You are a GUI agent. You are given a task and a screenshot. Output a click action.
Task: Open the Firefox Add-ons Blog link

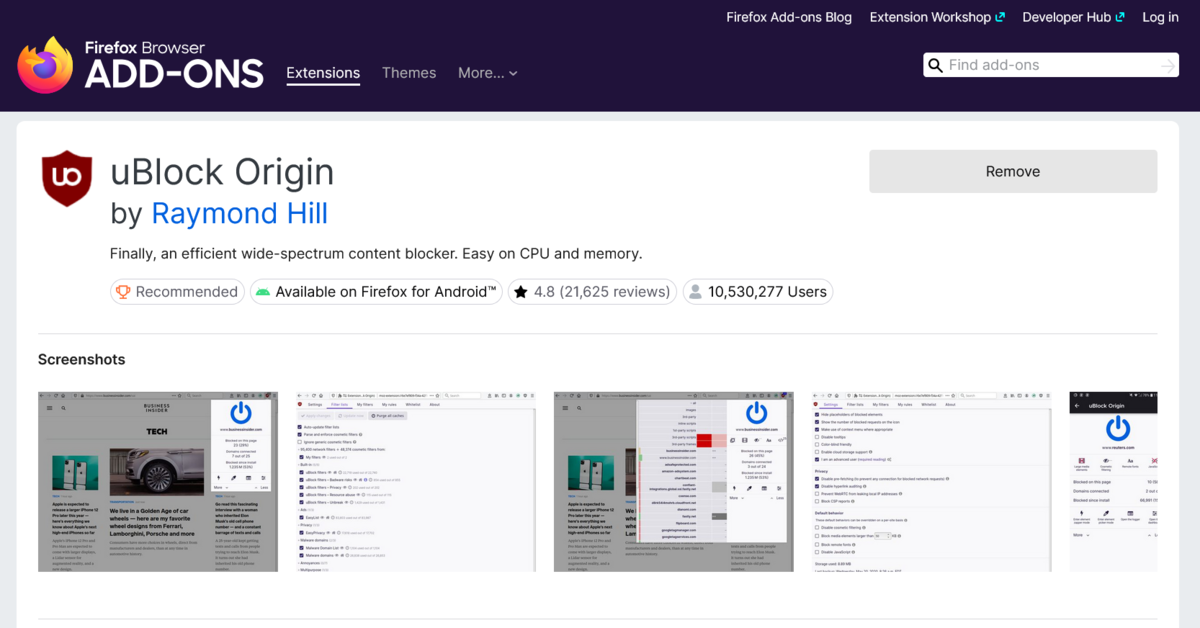coord(789,17)
